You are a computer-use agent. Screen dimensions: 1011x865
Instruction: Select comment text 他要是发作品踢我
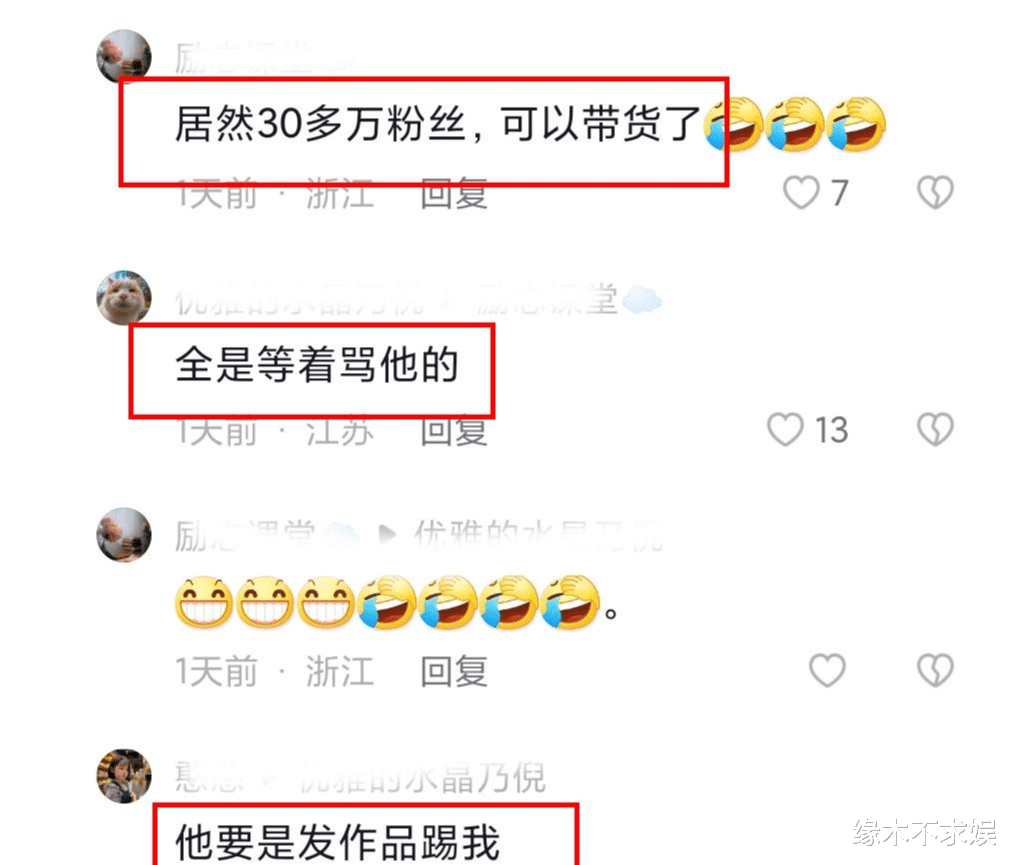coord(337,842)
